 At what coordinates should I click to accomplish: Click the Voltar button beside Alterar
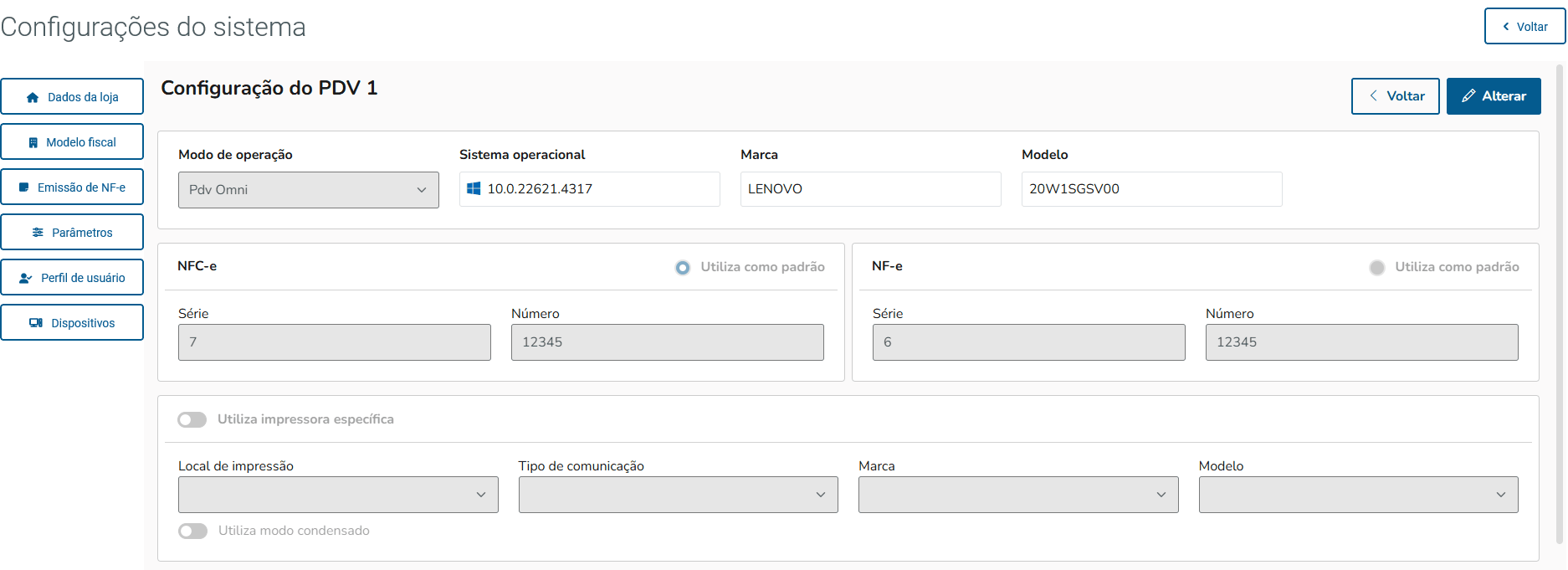coord(1395,96)
